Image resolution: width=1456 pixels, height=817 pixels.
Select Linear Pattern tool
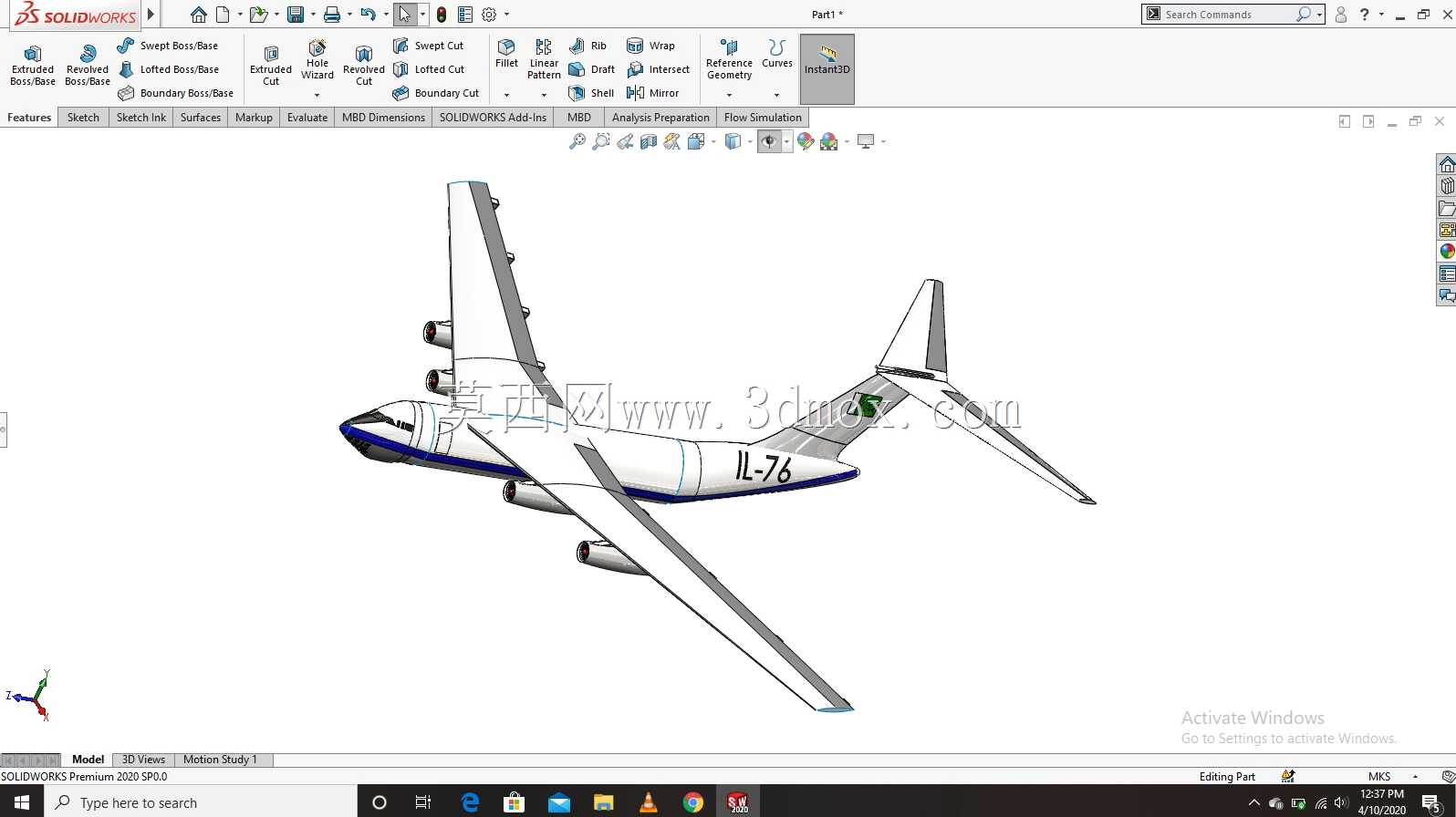coord(544,60)
